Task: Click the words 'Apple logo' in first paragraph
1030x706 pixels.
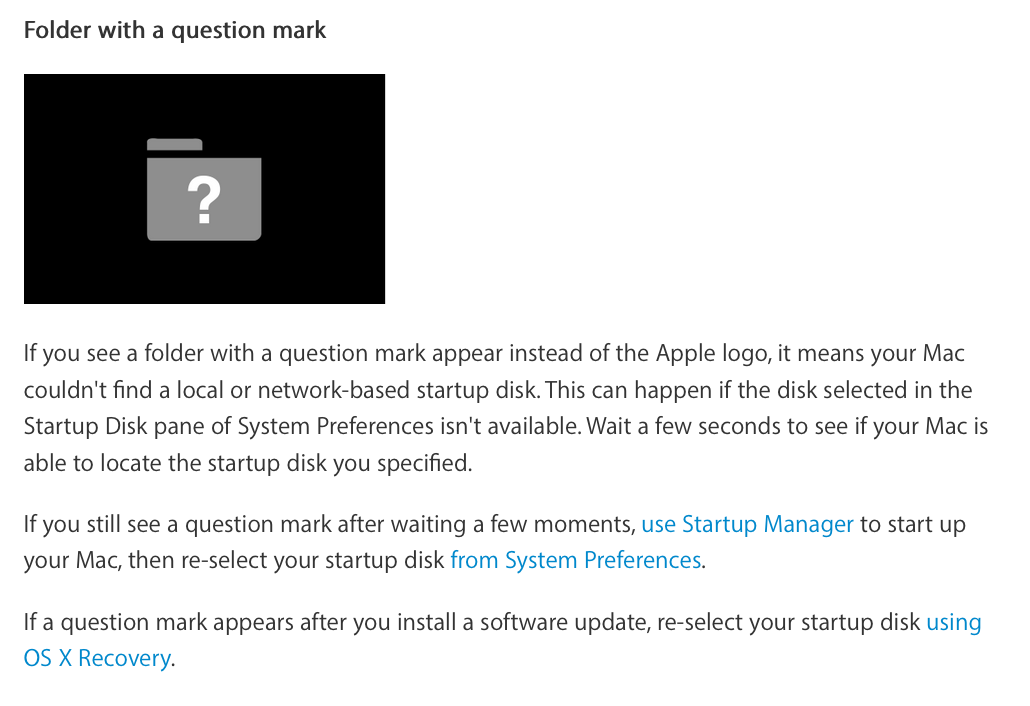Action: point(713,353)
